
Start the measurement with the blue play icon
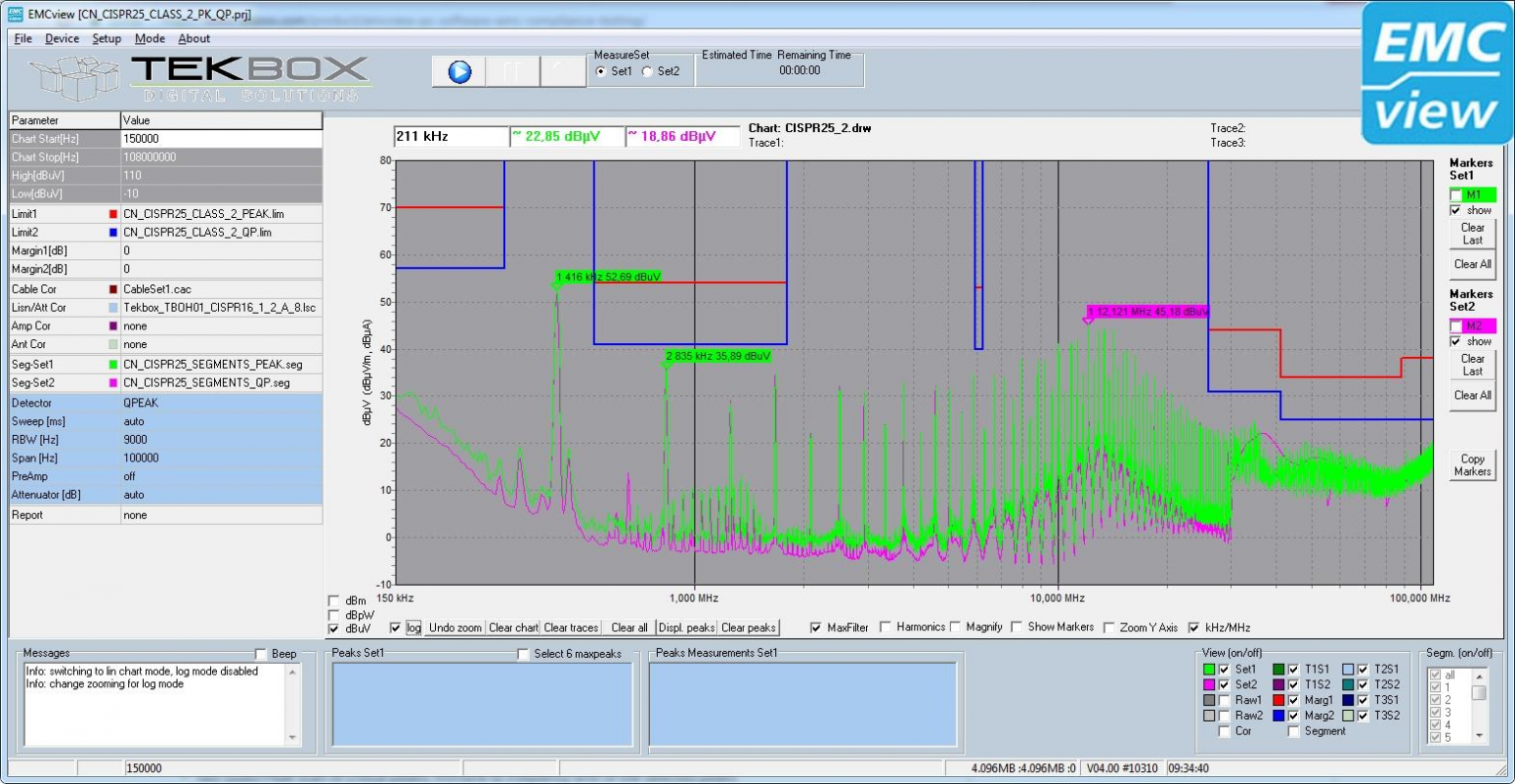457,70
